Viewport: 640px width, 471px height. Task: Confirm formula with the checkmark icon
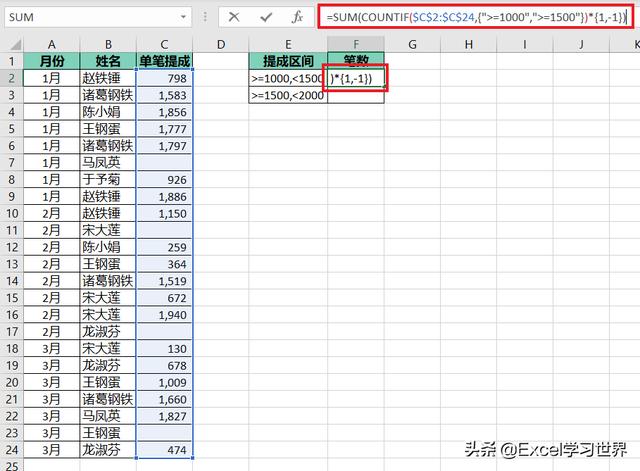(x=266, y=17)
